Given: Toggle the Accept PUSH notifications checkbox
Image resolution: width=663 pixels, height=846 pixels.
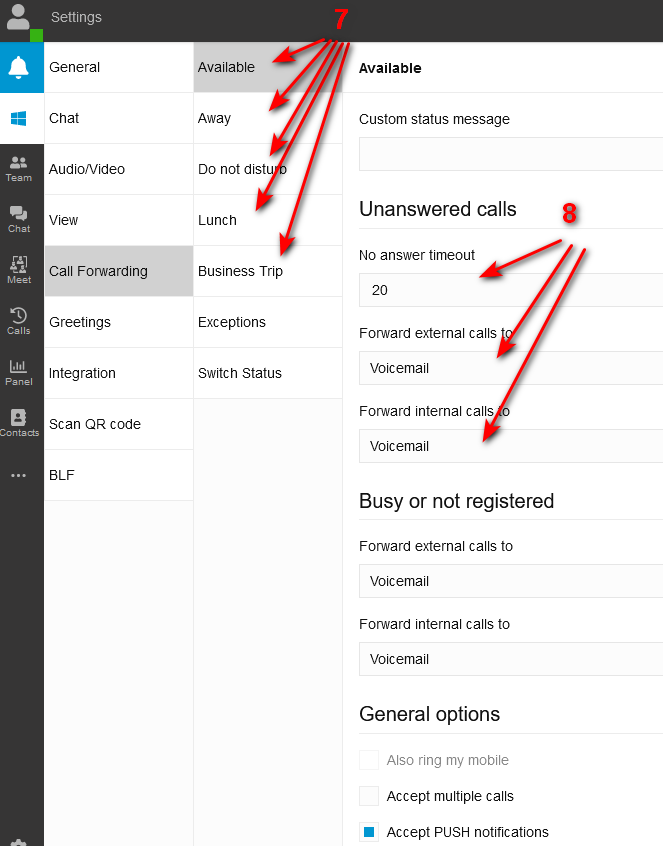Looking at the screenshot, I should (369, 832).
